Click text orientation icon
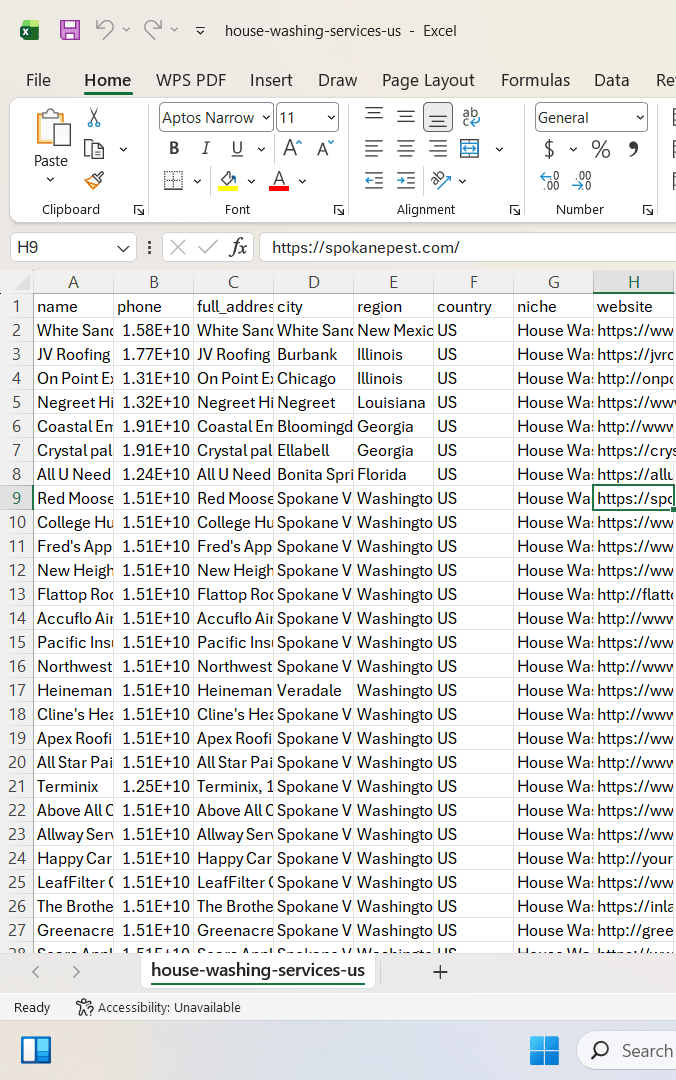The height and width of the screenshot is (1080, 676). click(440, 180)
